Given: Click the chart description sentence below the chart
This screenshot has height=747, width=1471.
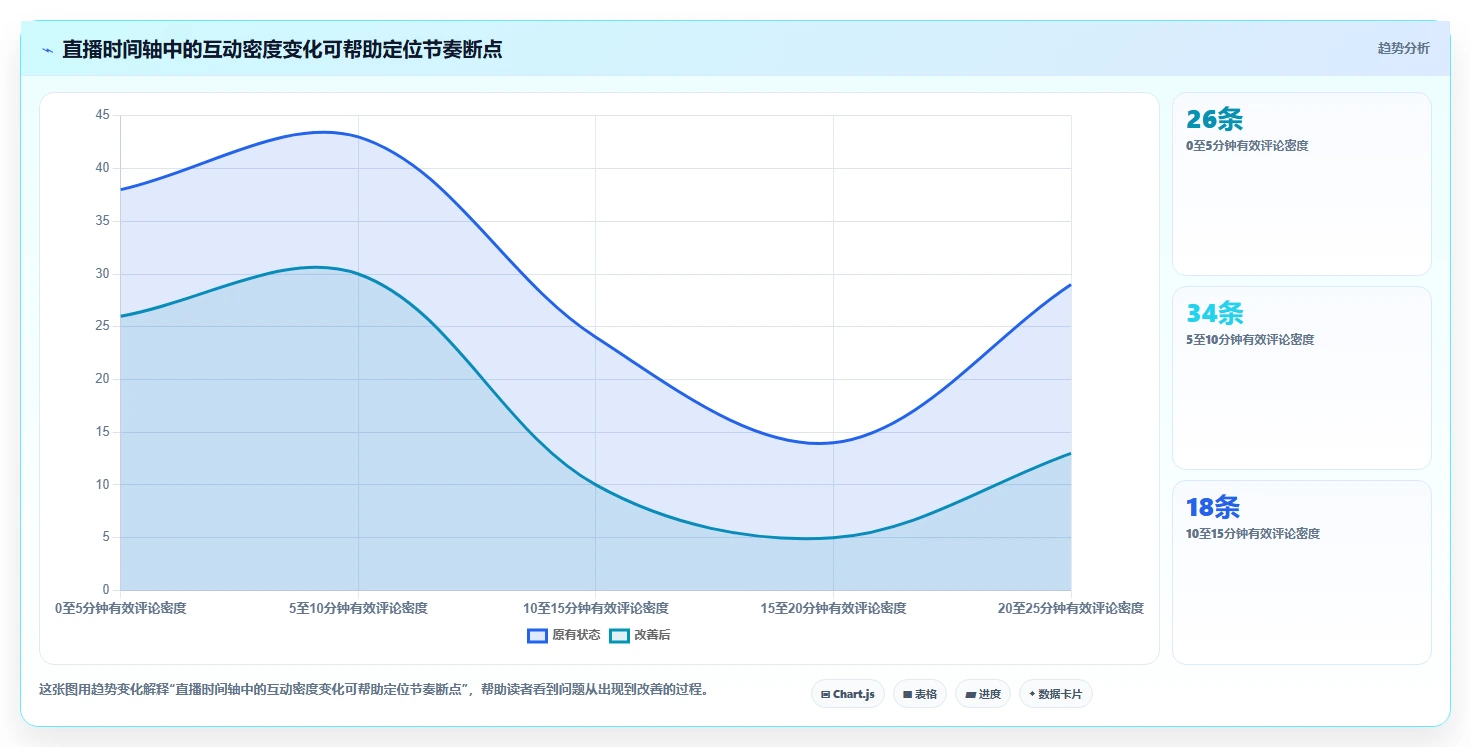Looking at the screenshot, I should (373, 690).
